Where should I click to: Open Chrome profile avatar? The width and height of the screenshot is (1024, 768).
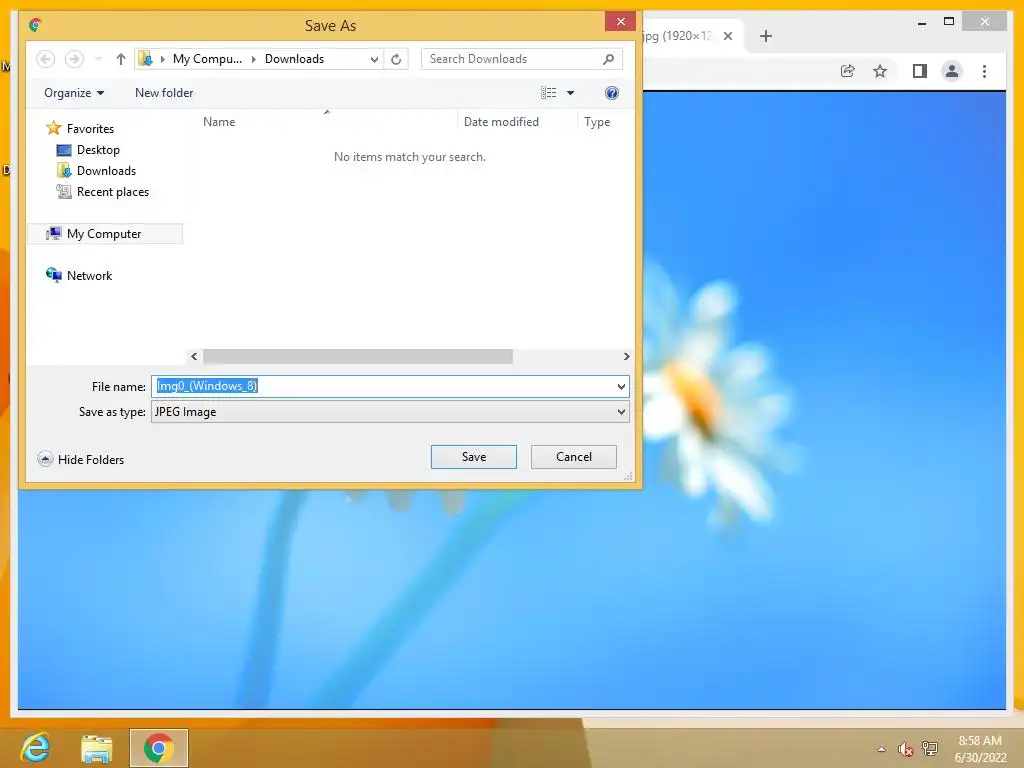(952, 71)
